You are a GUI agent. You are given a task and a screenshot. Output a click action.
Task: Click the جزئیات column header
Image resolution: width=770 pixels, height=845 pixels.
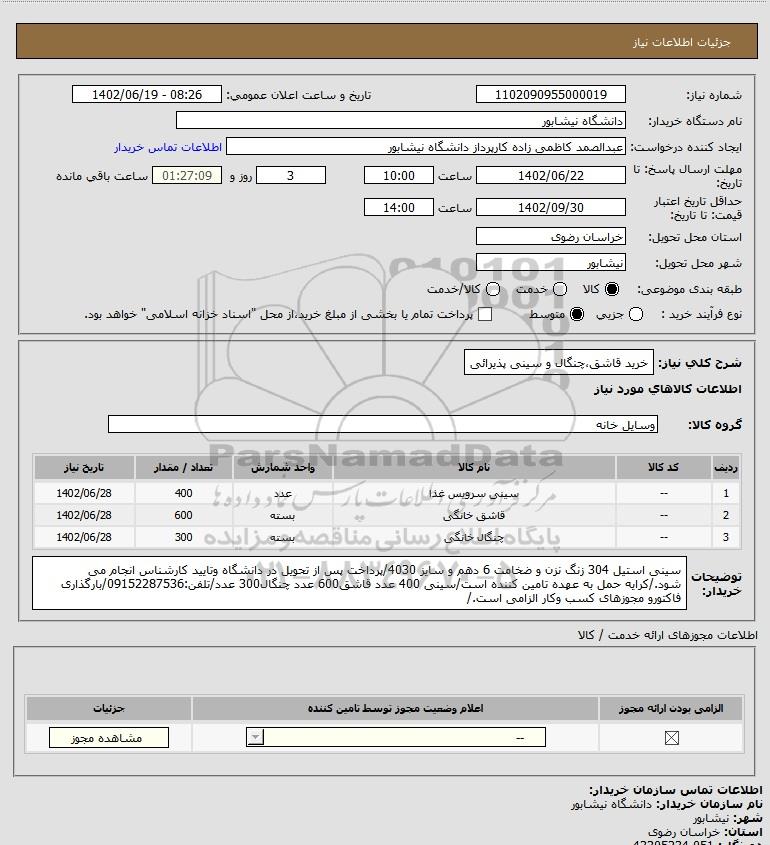(x=109, y=708)
